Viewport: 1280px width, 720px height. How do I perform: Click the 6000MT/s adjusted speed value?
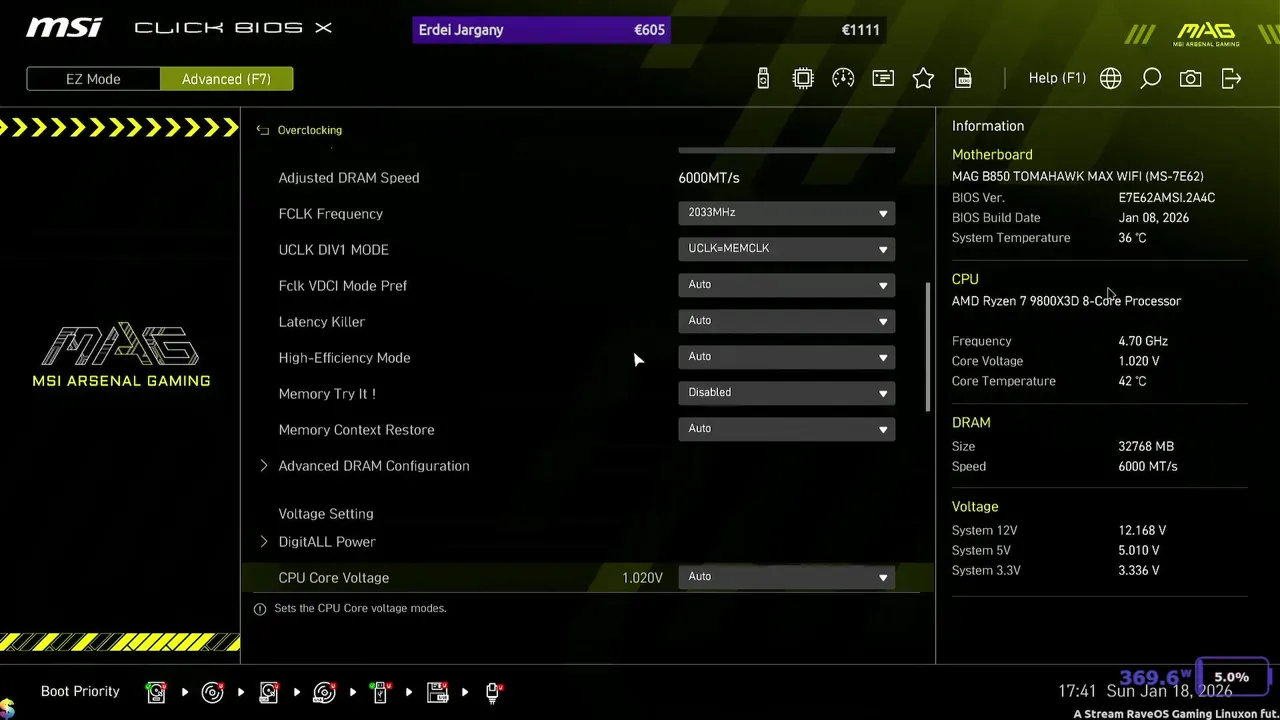[x=709, y=178]
